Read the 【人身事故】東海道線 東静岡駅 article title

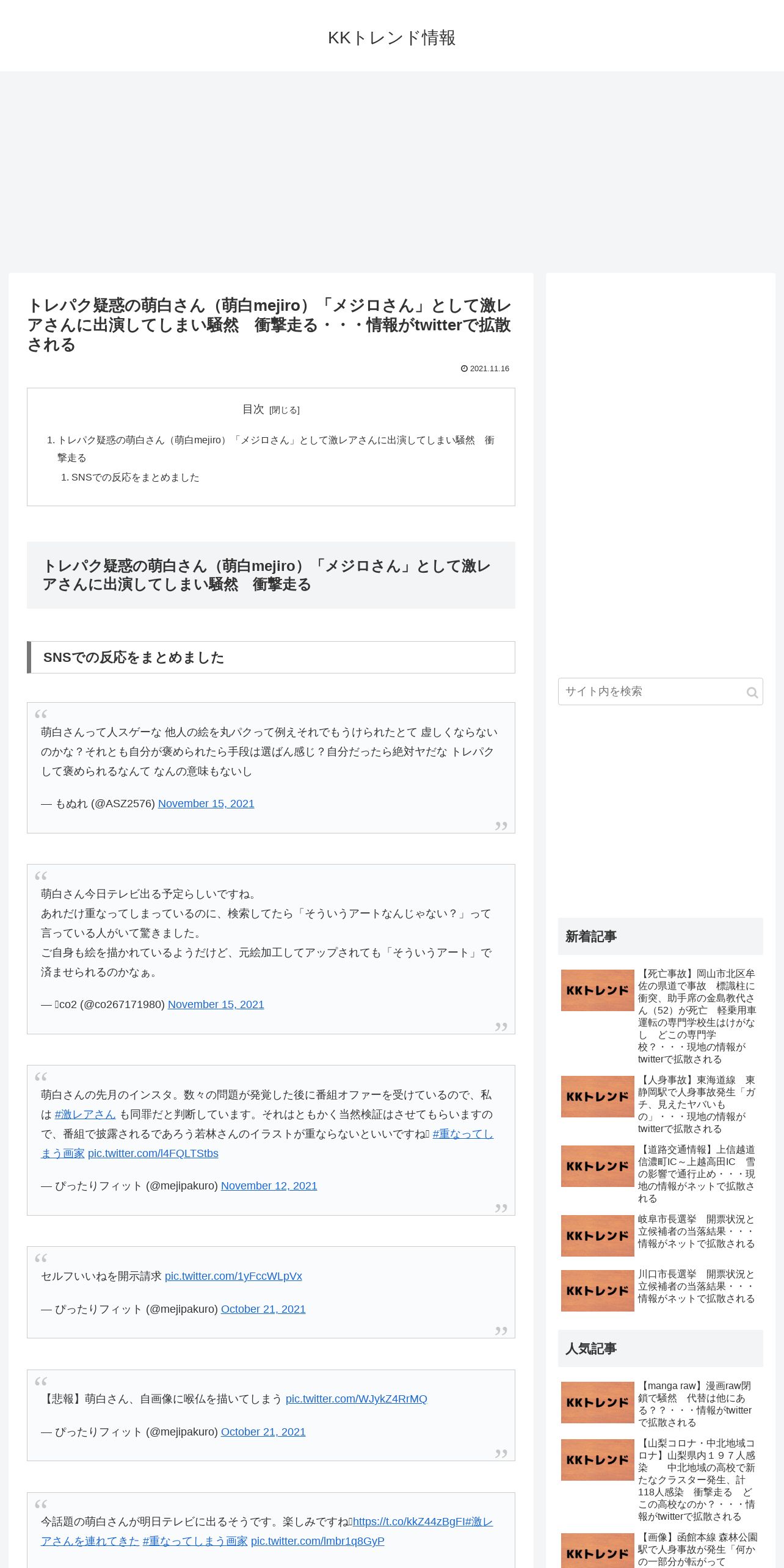click(x=697, y=1105)
